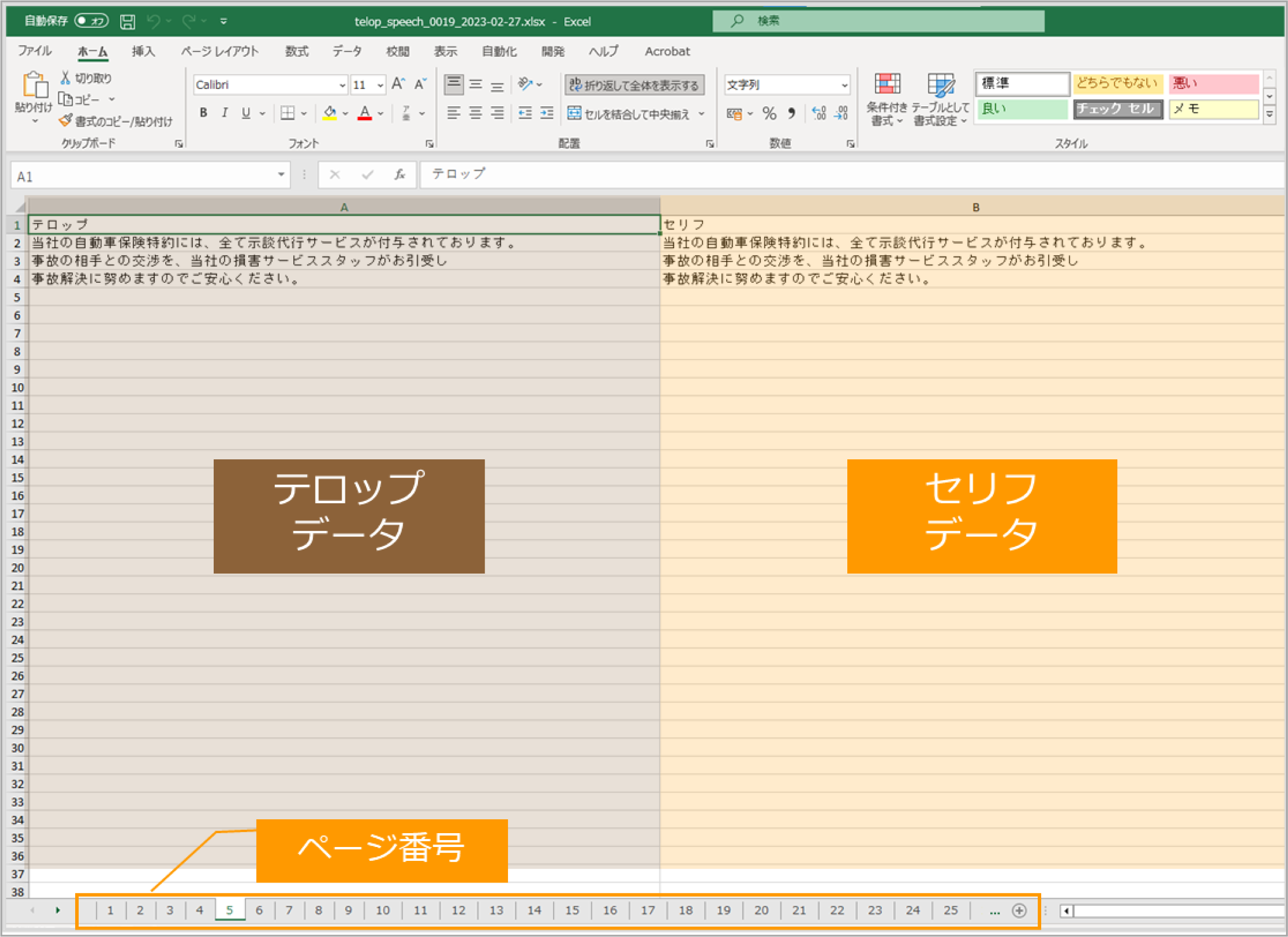This screenshot has width=1288, height=937.
Task: Click the Redo arrow icon
Action: click(188, 22)
